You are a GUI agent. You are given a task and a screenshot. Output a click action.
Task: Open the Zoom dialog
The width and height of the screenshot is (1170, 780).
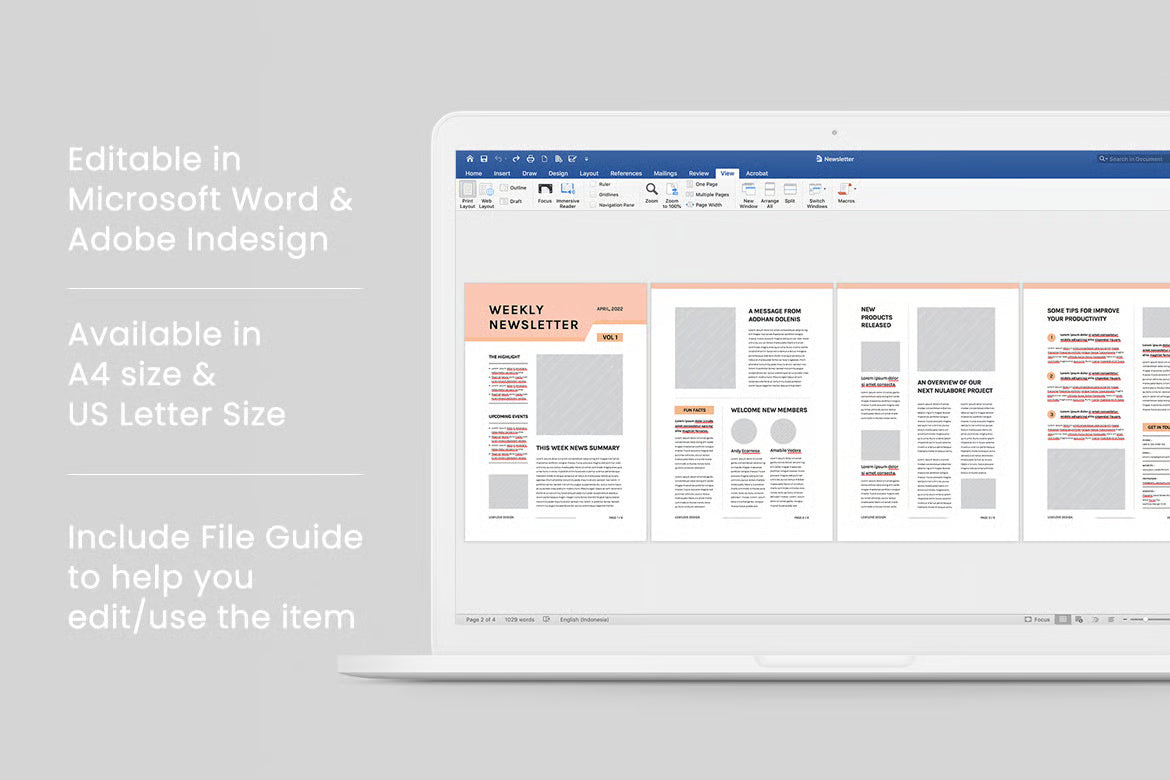click(649, 193)
